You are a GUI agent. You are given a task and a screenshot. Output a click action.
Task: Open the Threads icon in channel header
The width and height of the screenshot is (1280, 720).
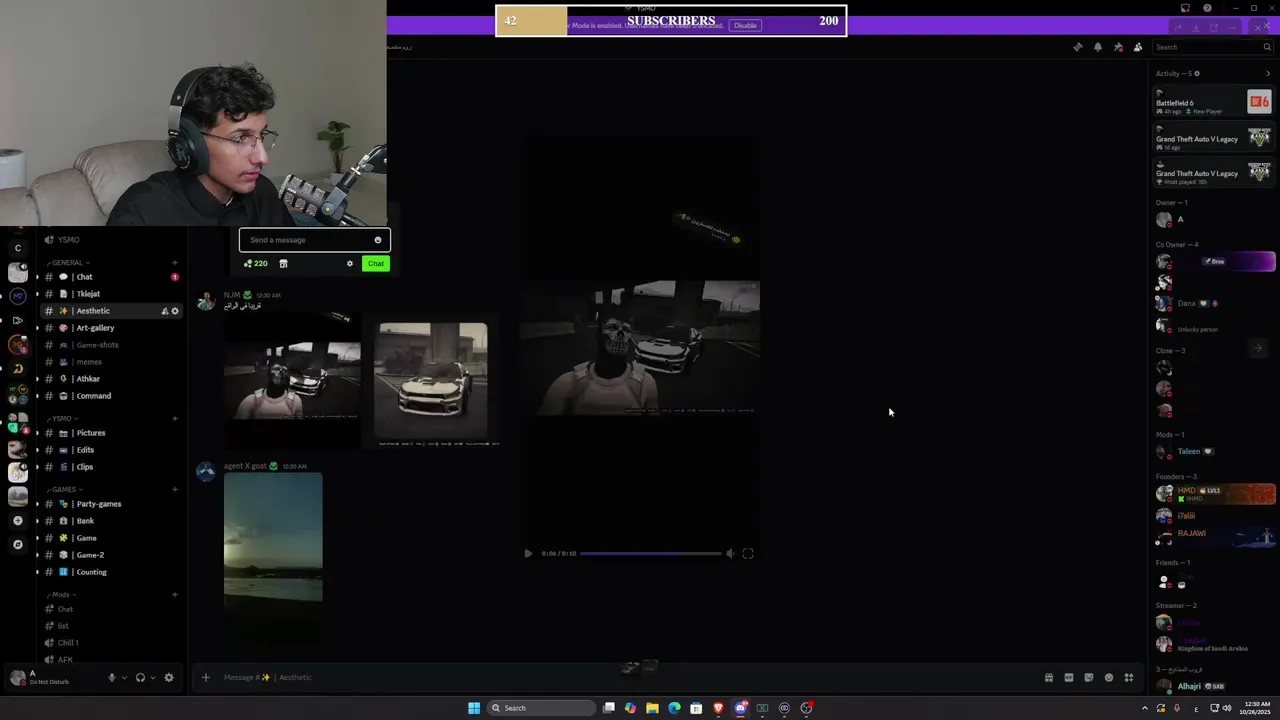pyautogui.click(x=1077, y=47)
